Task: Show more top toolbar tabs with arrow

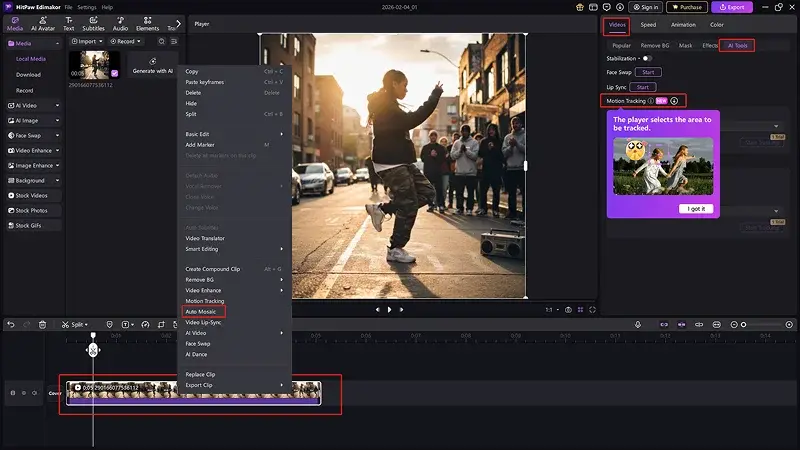Action: [x=178, y=23]
